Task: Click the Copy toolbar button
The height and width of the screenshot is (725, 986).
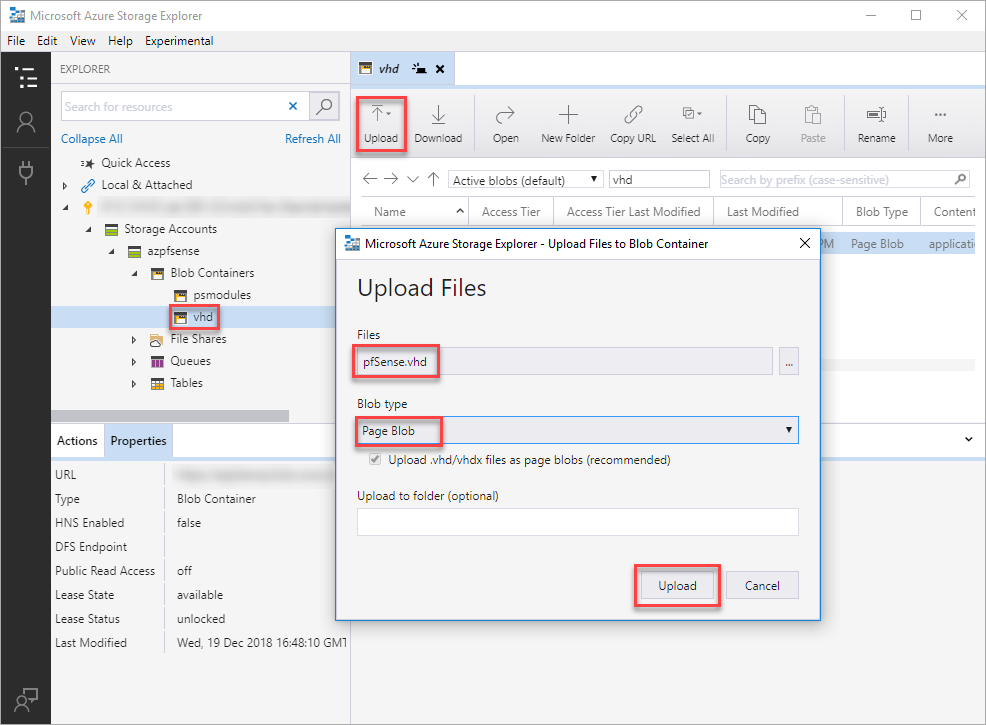Action: pyautogui.click(x=757, y=124)
